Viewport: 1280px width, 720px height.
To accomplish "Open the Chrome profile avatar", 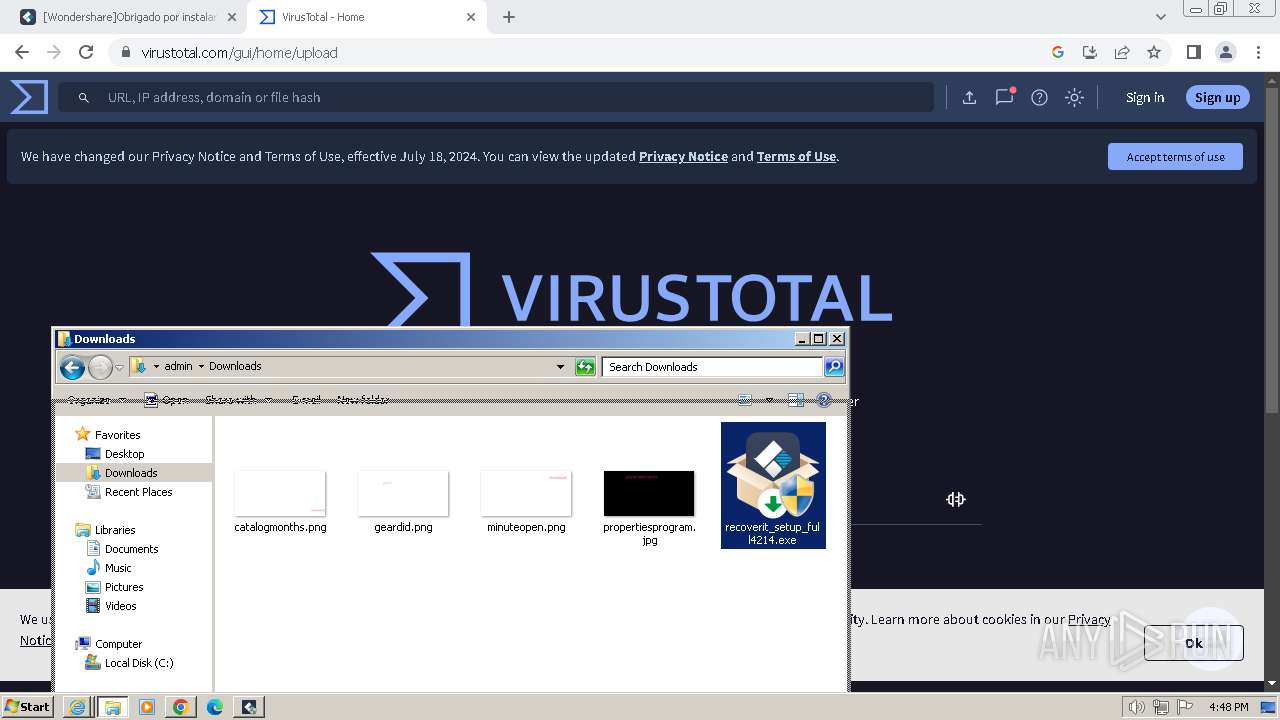I will 1225,52.
